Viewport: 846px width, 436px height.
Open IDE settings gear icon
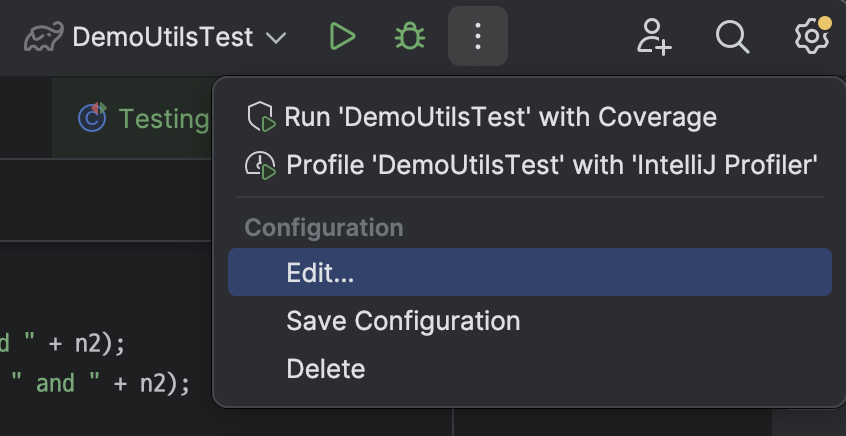[811, 38]
